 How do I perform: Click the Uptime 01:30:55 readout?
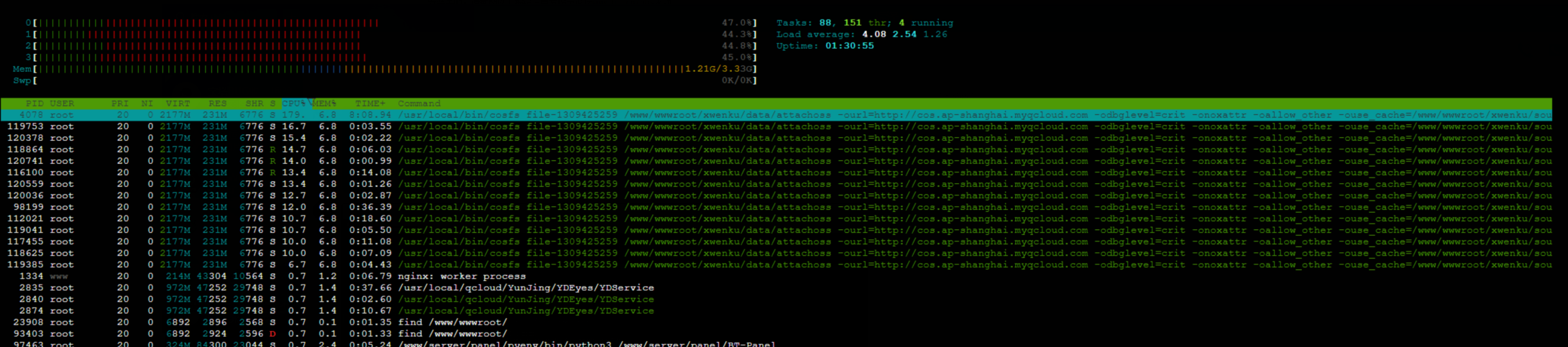pyautogui.click(x=825, y=46)
